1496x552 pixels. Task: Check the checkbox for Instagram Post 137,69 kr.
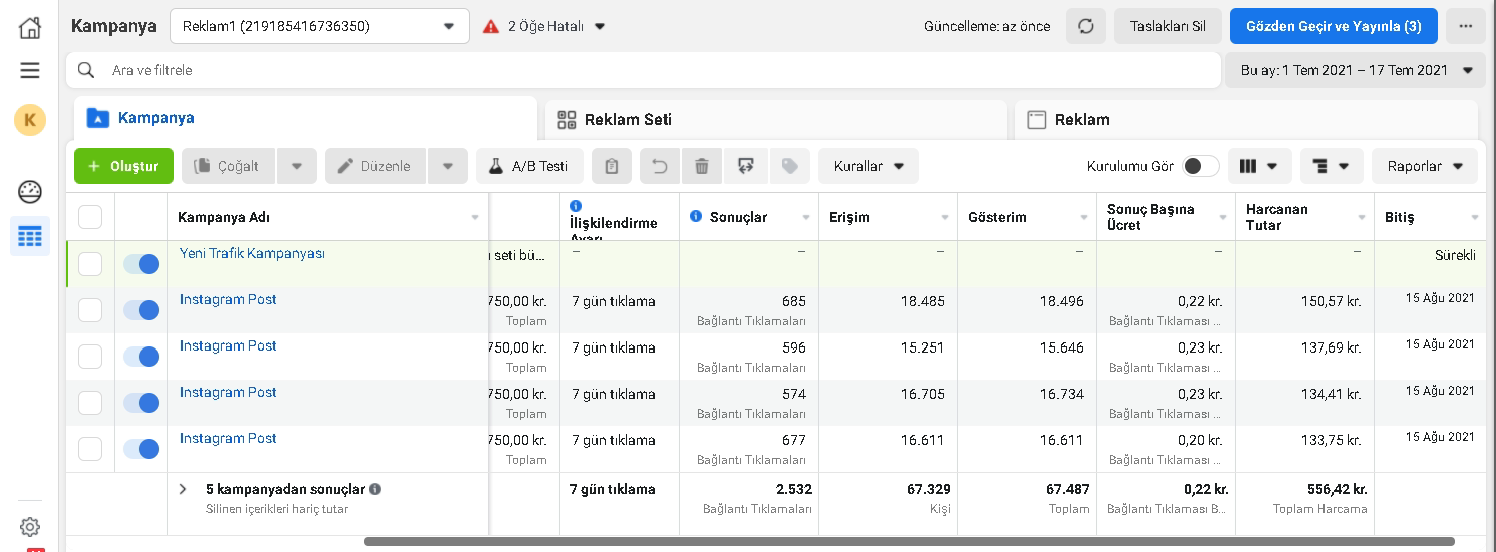pos(90,356)
